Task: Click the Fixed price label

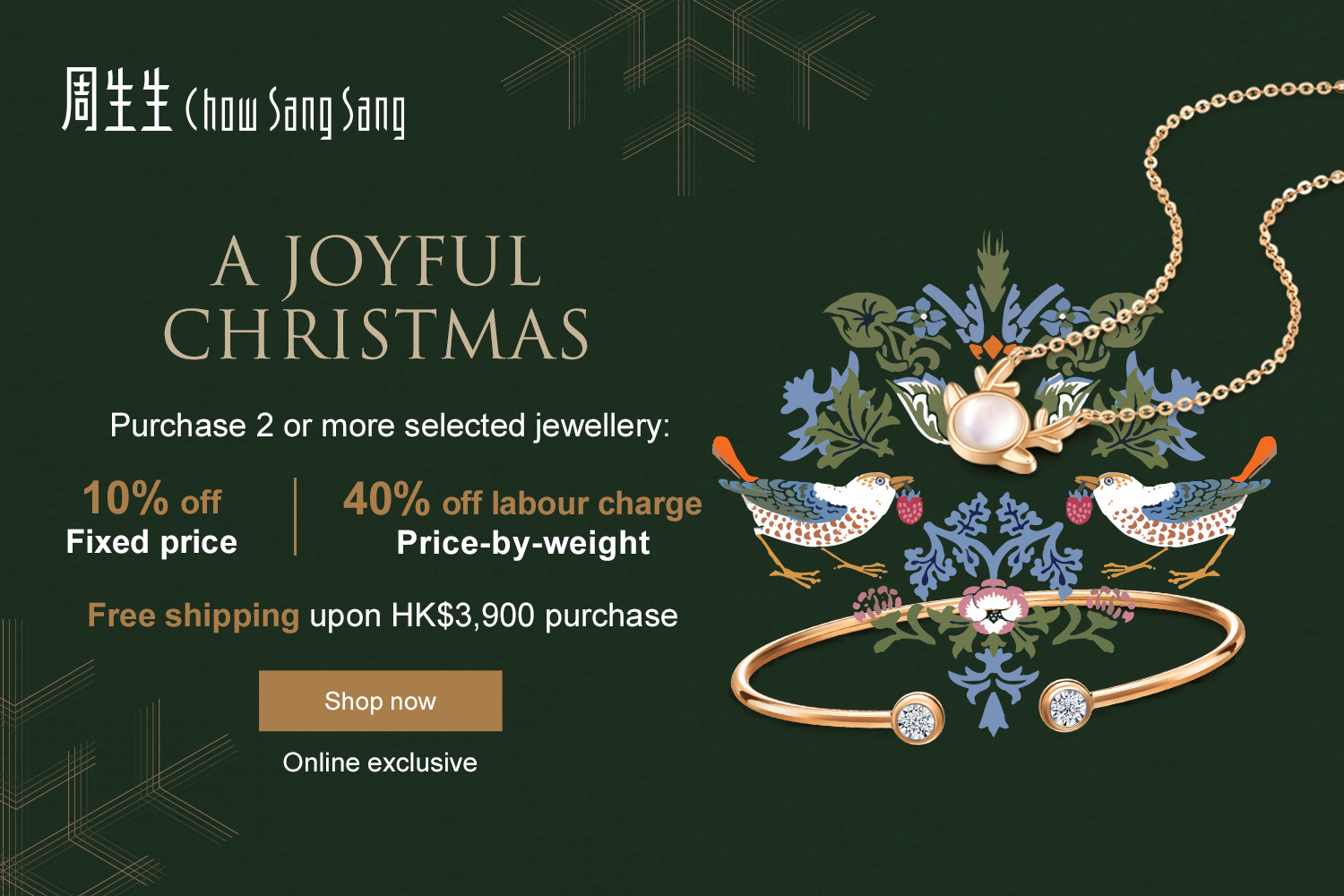Action: (x=151, y=542)
